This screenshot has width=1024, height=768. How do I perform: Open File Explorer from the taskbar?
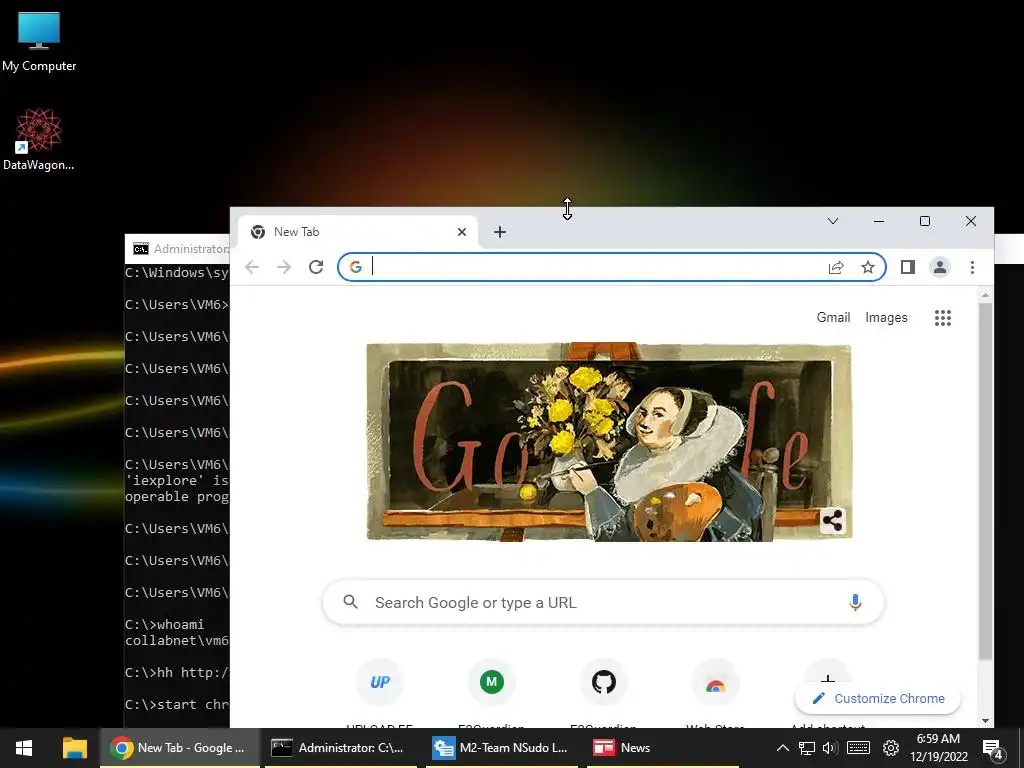74,748
